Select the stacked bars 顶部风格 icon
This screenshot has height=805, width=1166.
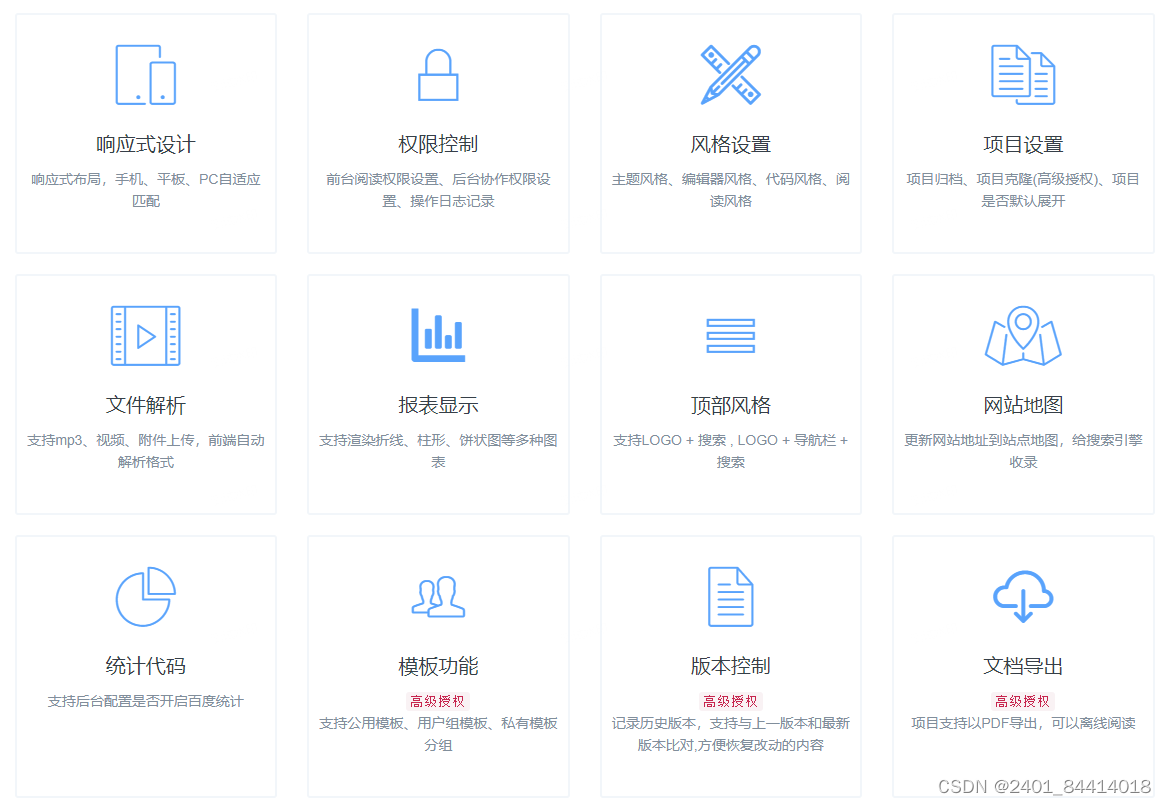(x=730, y=336)
